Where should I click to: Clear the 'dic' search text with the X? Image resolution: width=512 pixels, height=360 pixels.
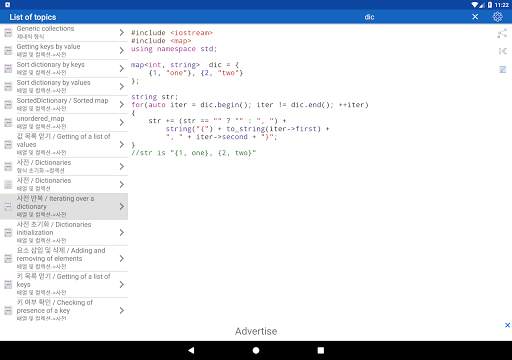pyautogui.click(x=475, y=17)
